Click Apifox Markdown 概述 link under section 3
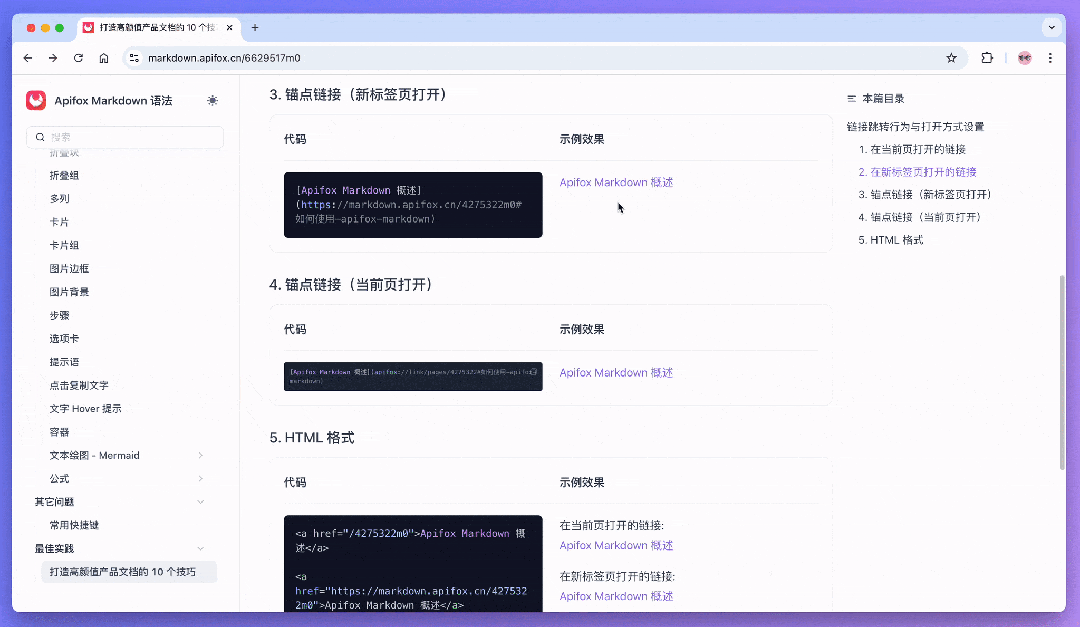The width and height of the screenshot is (1080, 627). (x=616, y=183)
